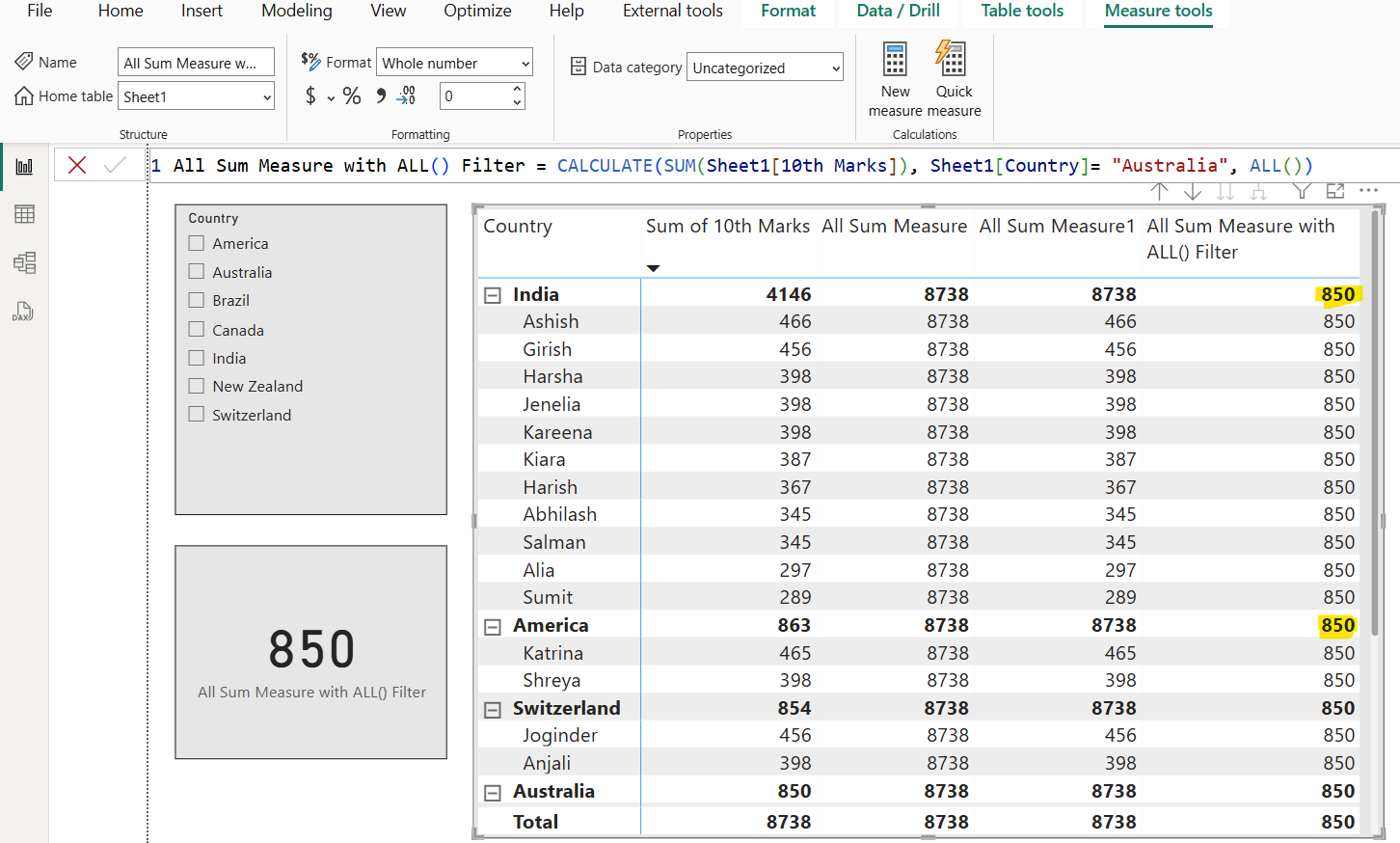Click the New measure calculator icon
This screenshot has width=1400, height=843.
click(895, 60)
